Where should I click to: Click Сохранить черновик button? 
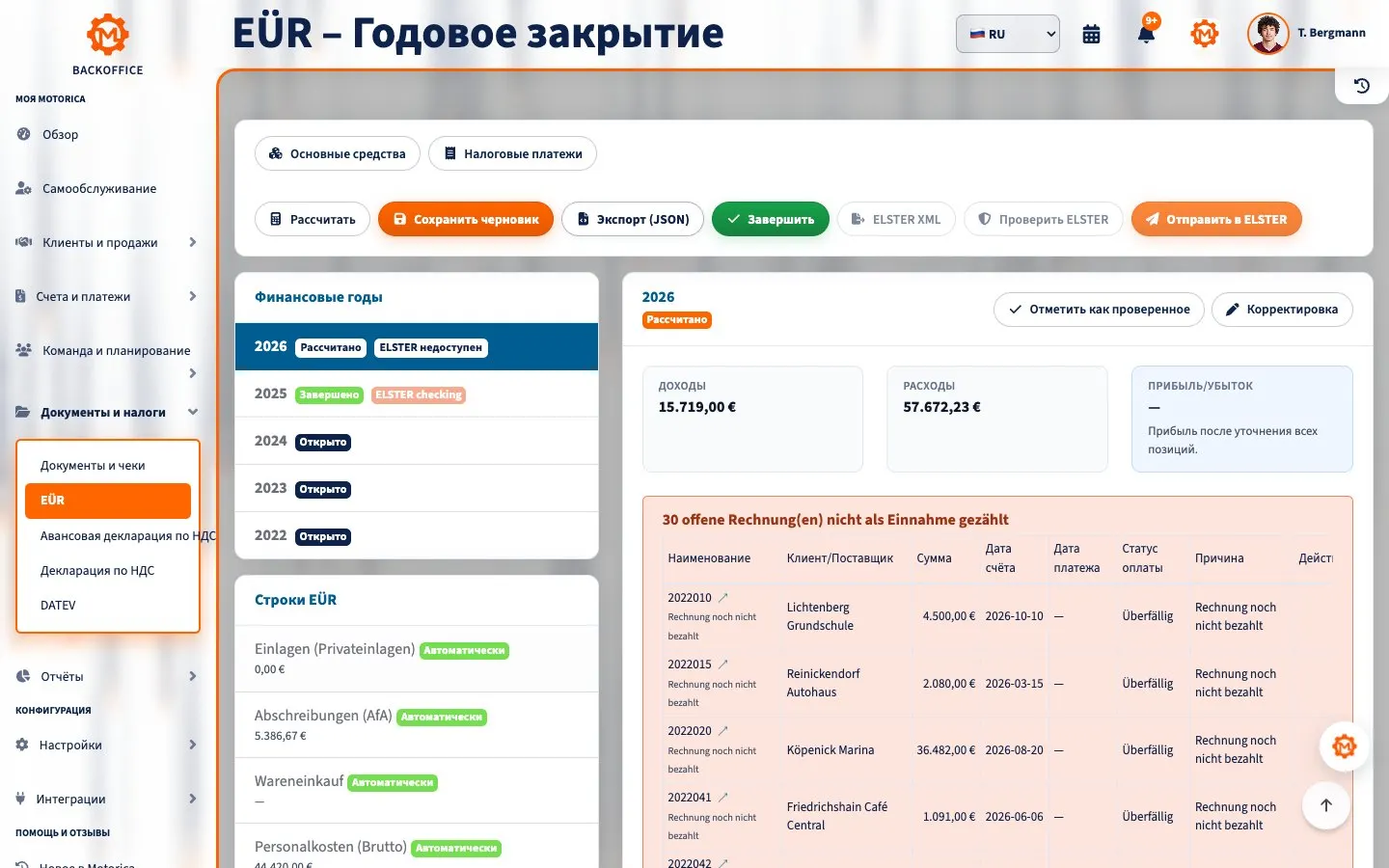466,219
